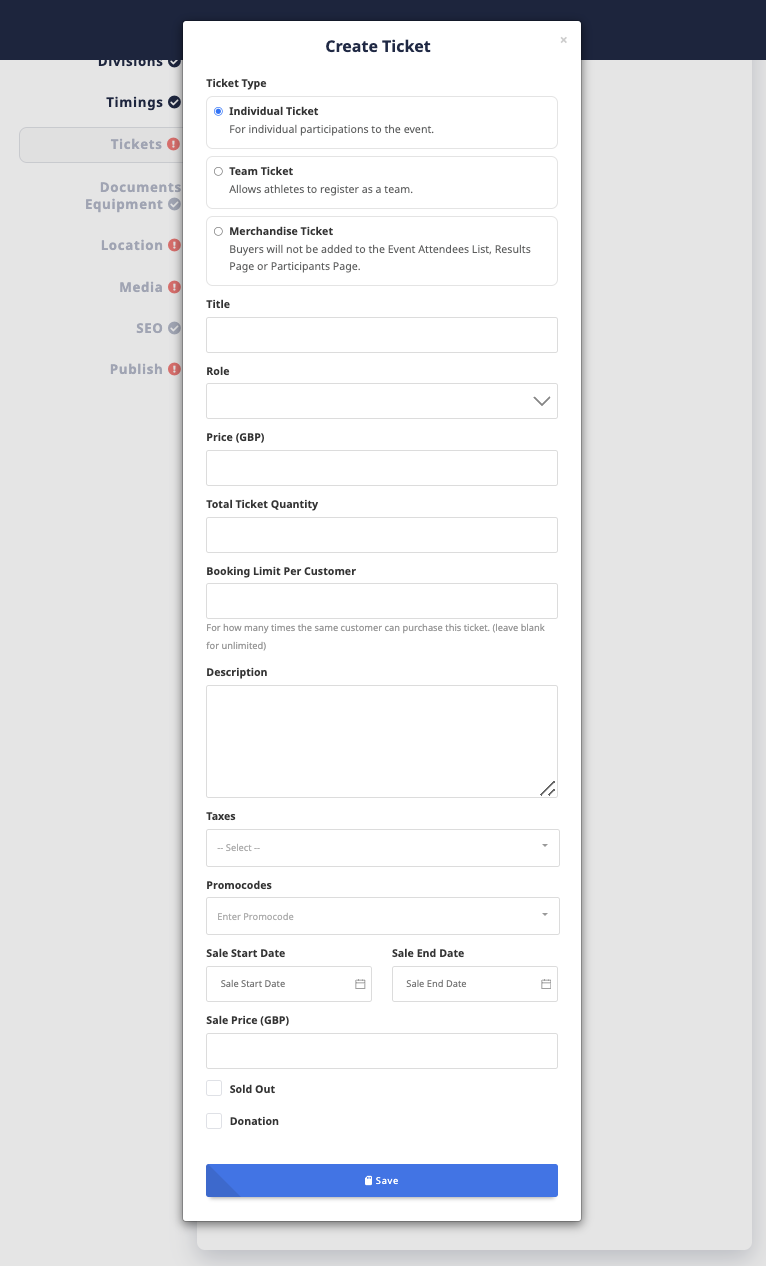Viewport: 766px width, 1266px height.
Task: Click the Sale End Date calendar icon
Action: [x=546, y=984]
